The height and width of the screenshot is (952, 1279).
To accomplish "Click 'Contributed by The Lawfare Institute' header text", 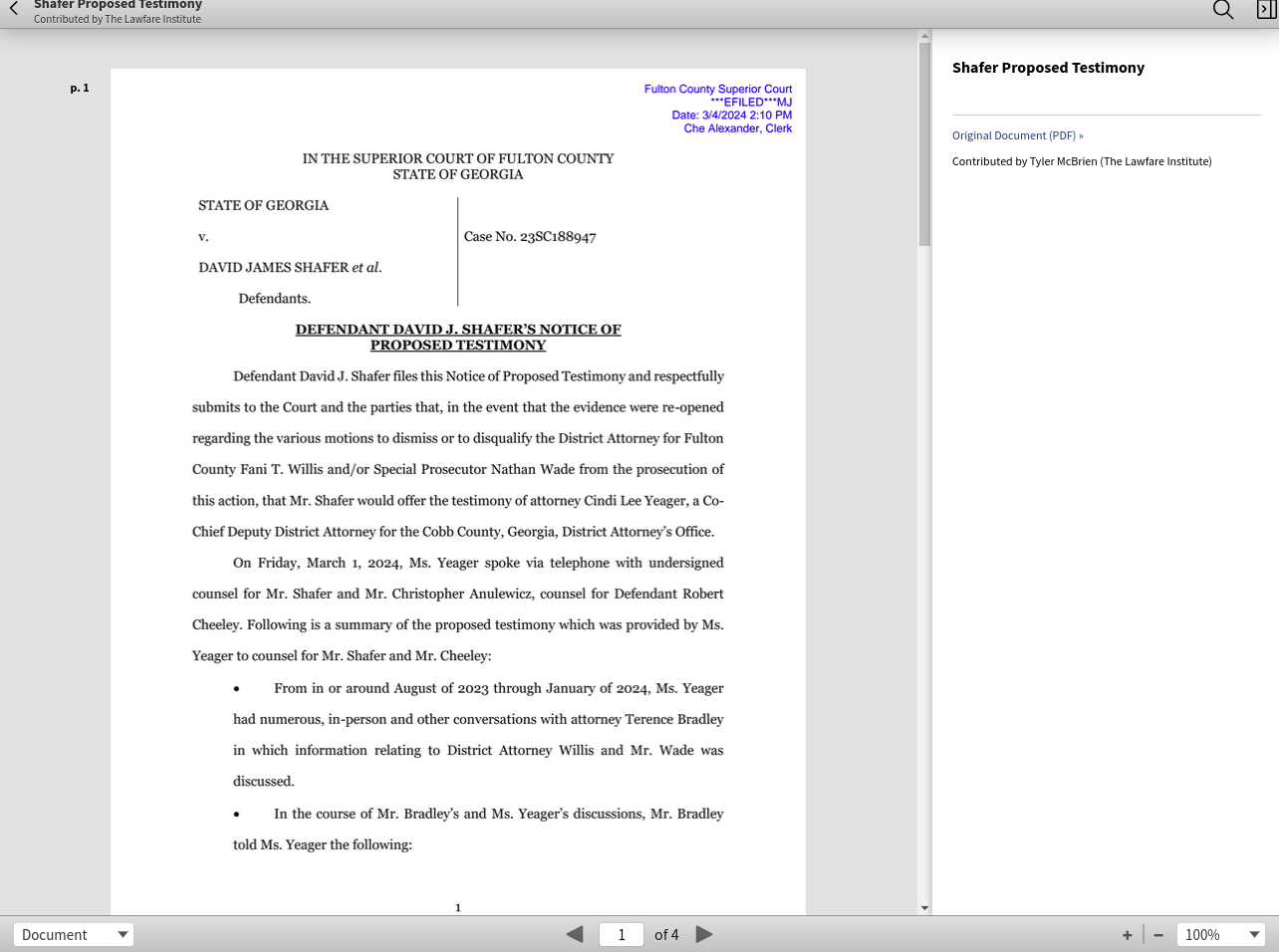I will (x=118, y=19).
